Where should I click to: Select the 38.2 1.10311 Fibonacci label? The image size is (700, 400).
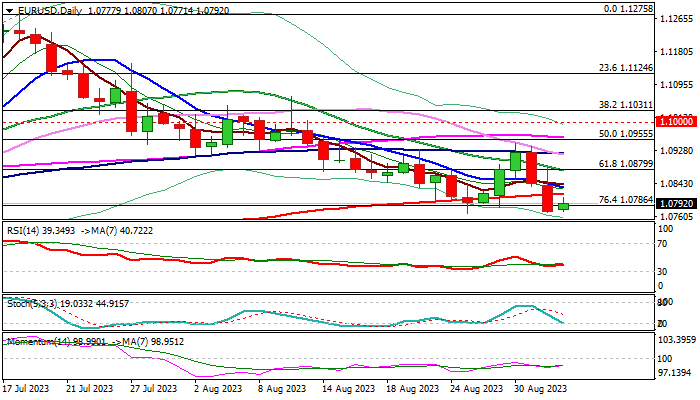click(625, 104)
